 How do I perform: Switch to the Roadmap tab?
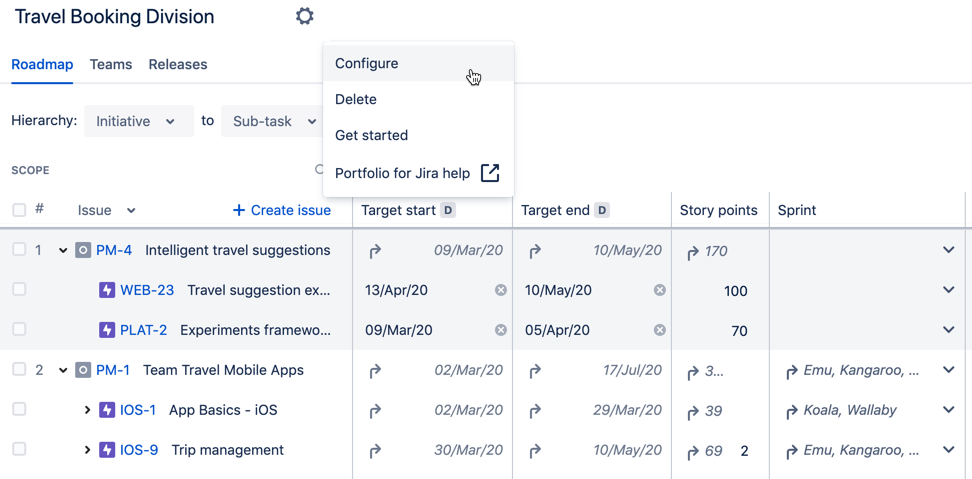(x=42, y=64)
